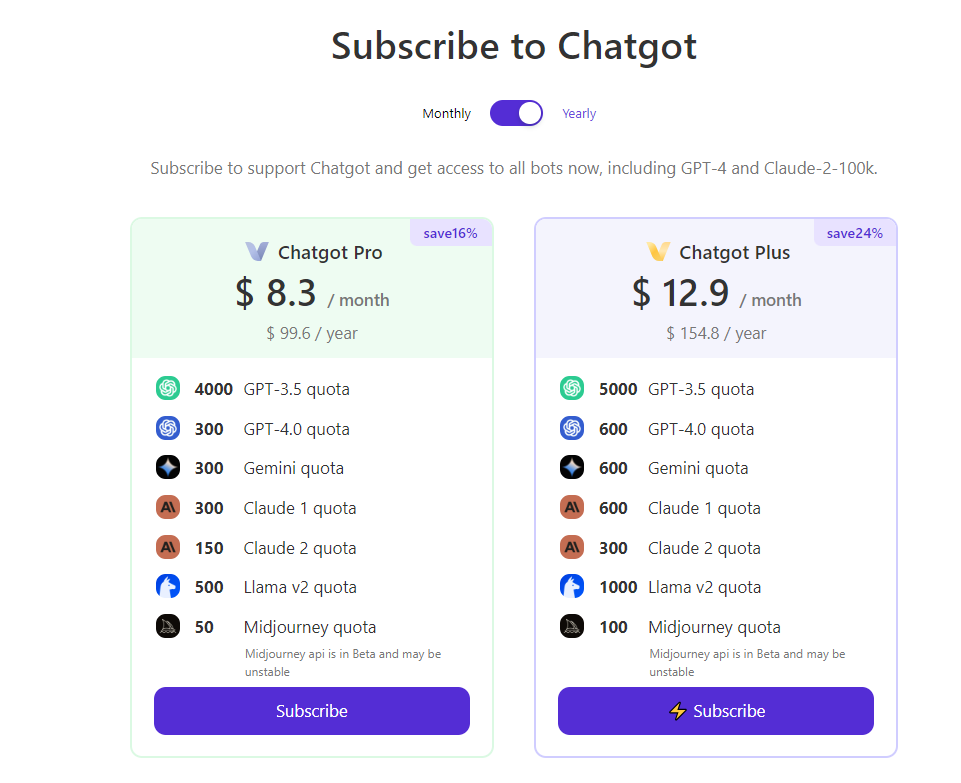Click the Claude 2 icon in Pro plan
This screenshot has height=783, width=961.
pyautogui.click(x=168, y=548)
